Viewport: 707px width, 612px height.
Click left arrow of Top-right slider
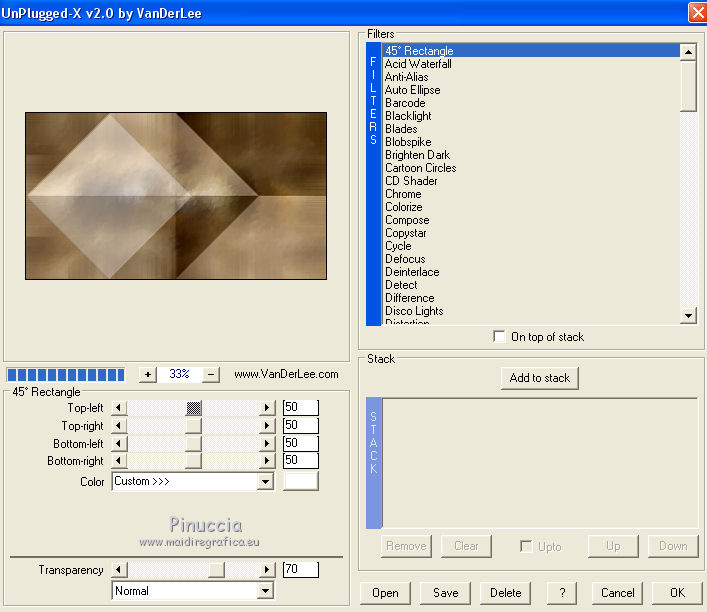click(119, 425)
